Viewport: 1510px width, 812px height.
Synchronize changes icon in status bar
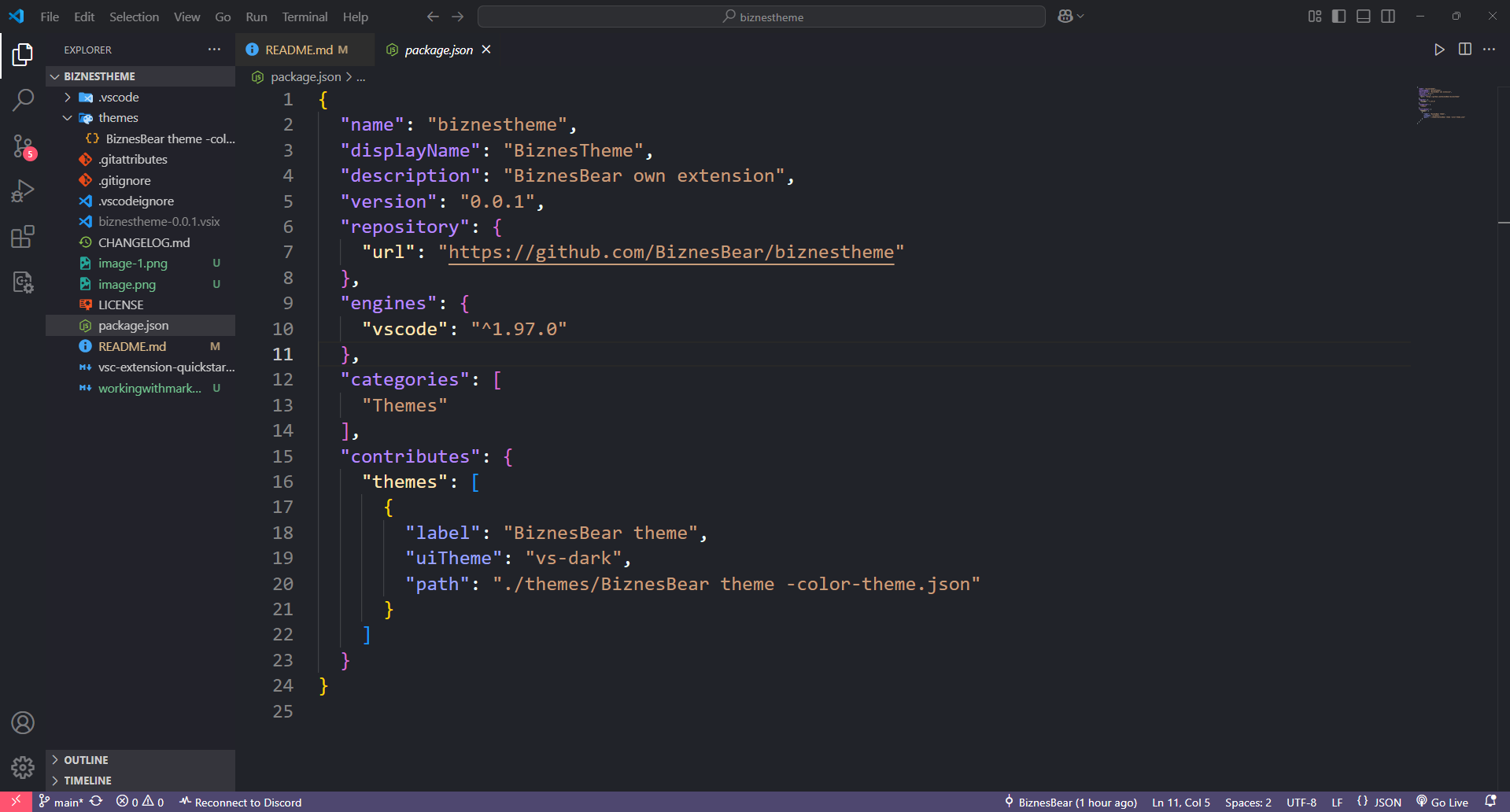96,802
